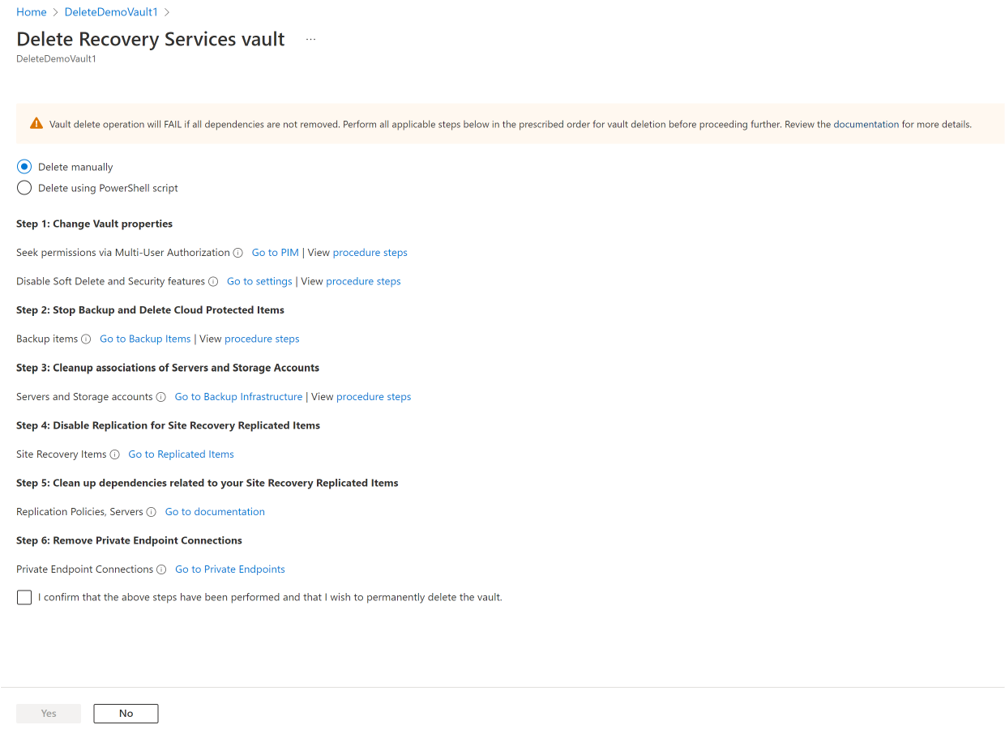Select the Delete manually option
The image size is (1005, 732).
tap(23, 167)
